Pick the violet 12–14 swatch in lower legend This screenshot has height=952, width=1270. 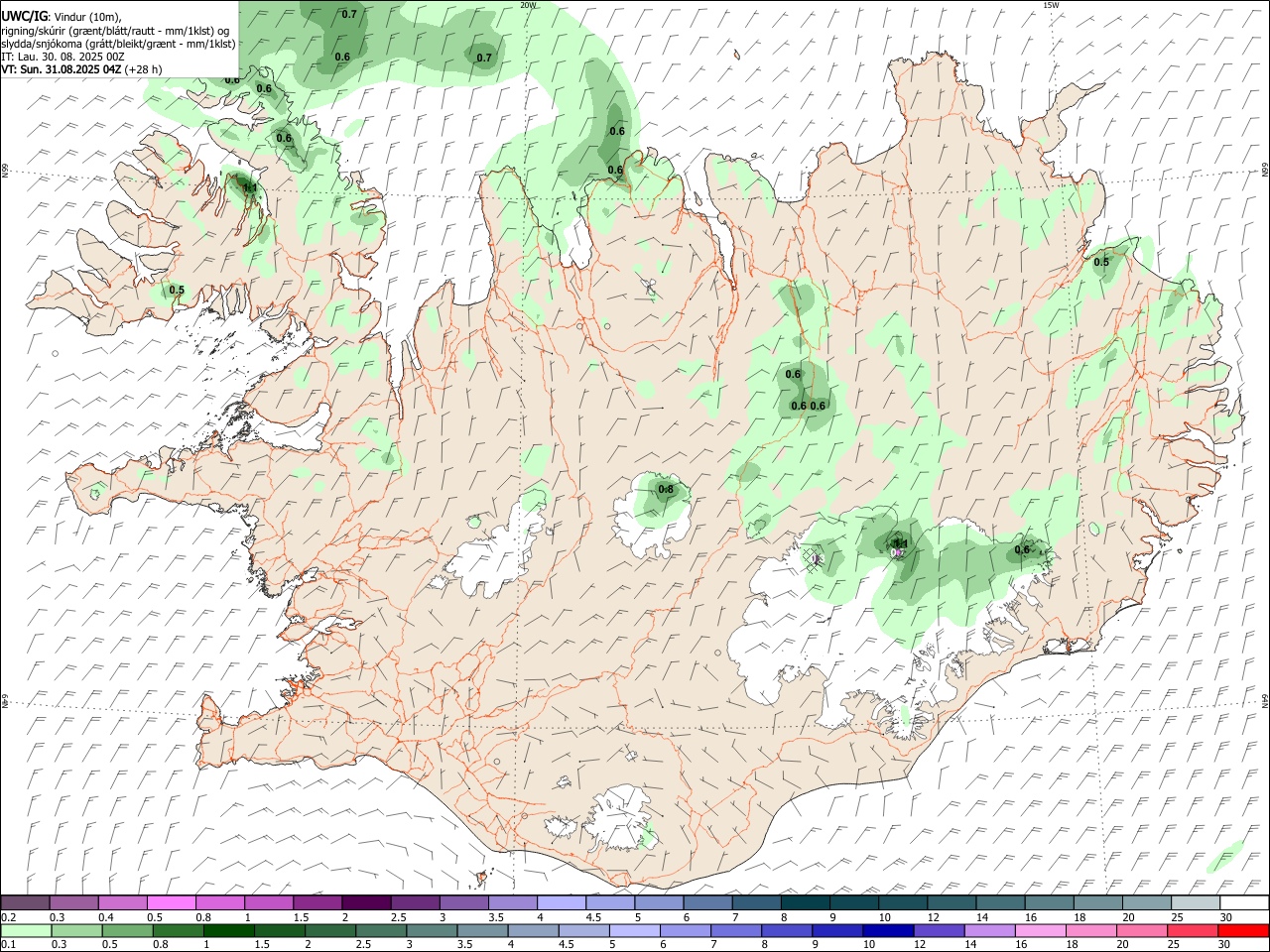pos(940,931)
